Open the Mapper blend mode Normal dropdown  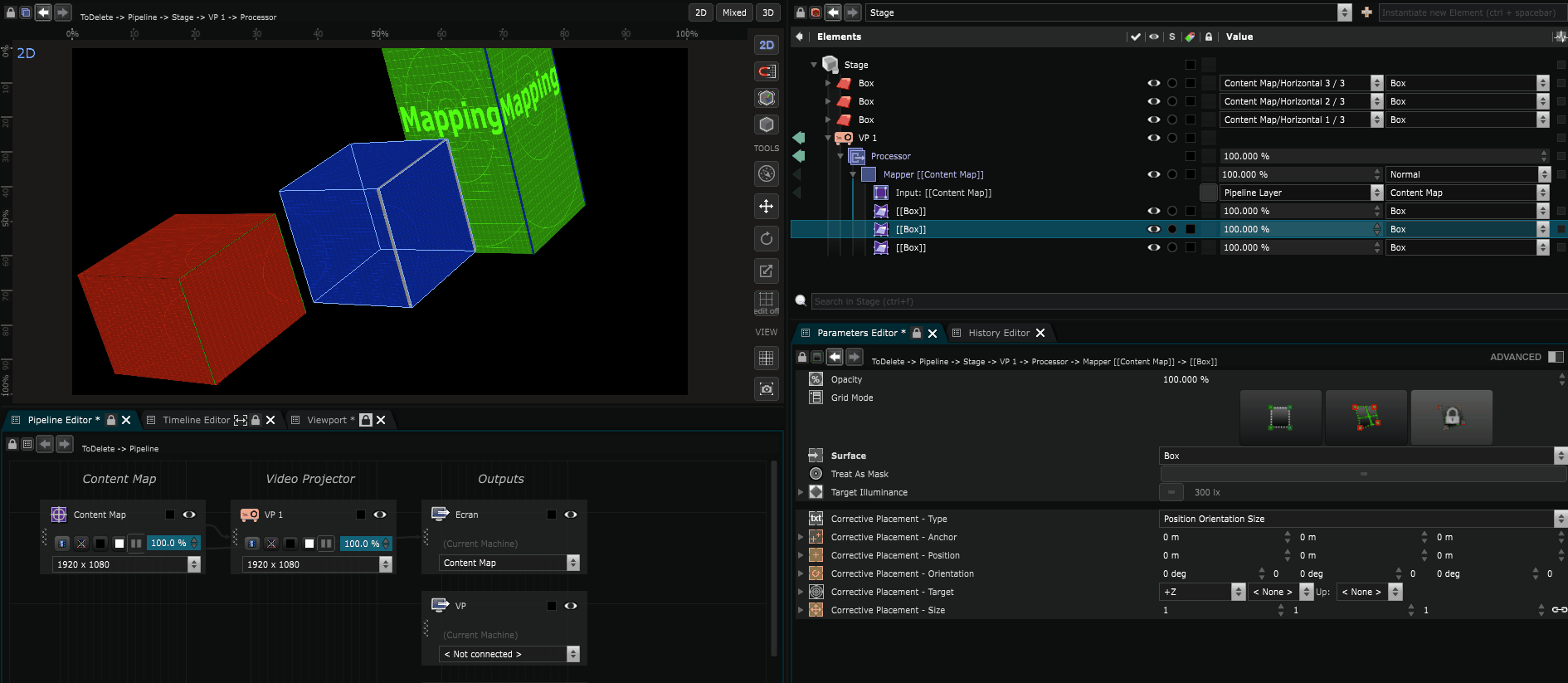1468,174
